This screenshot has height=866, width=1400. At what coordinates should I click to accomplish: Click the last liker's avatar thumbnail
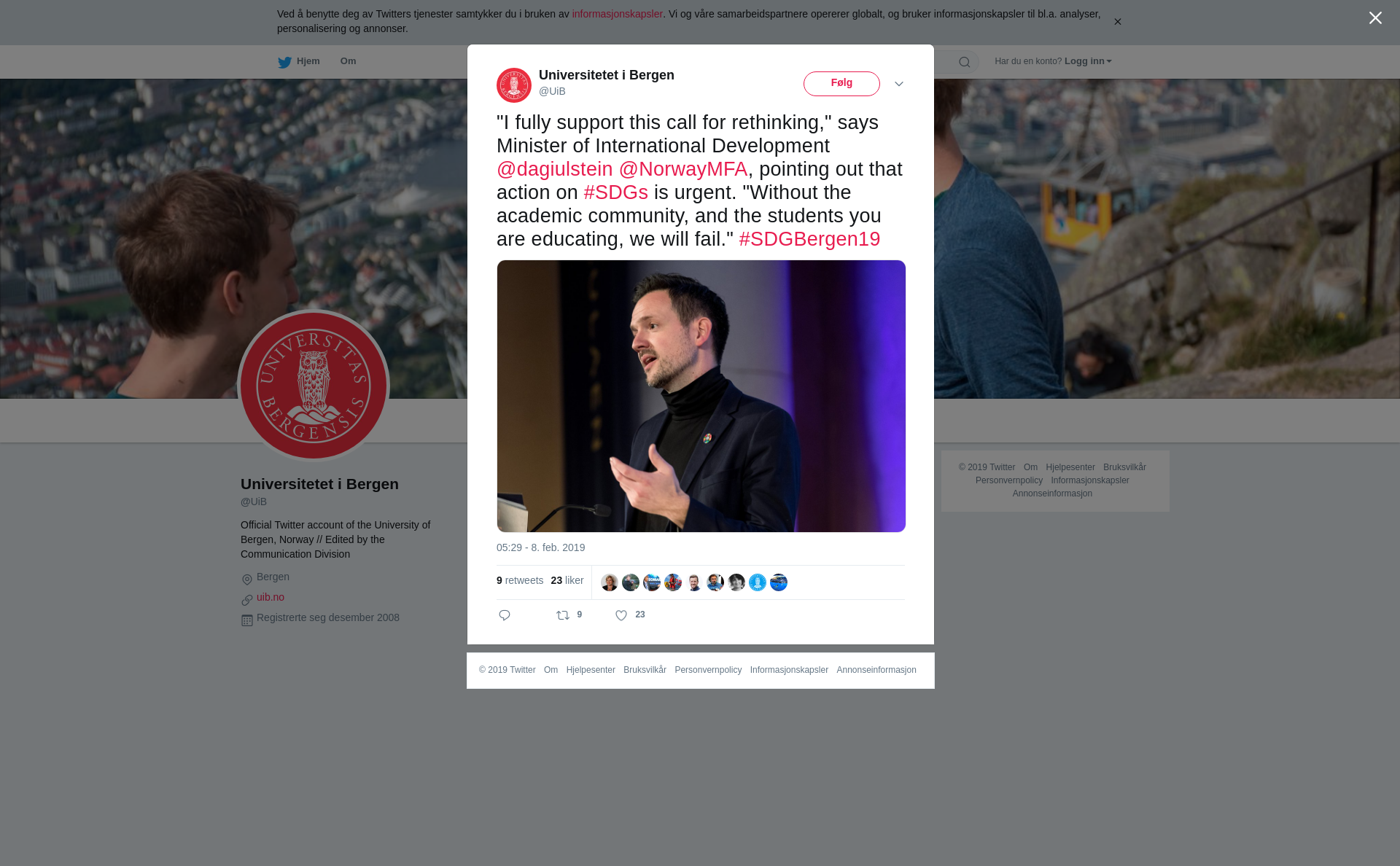779,582
